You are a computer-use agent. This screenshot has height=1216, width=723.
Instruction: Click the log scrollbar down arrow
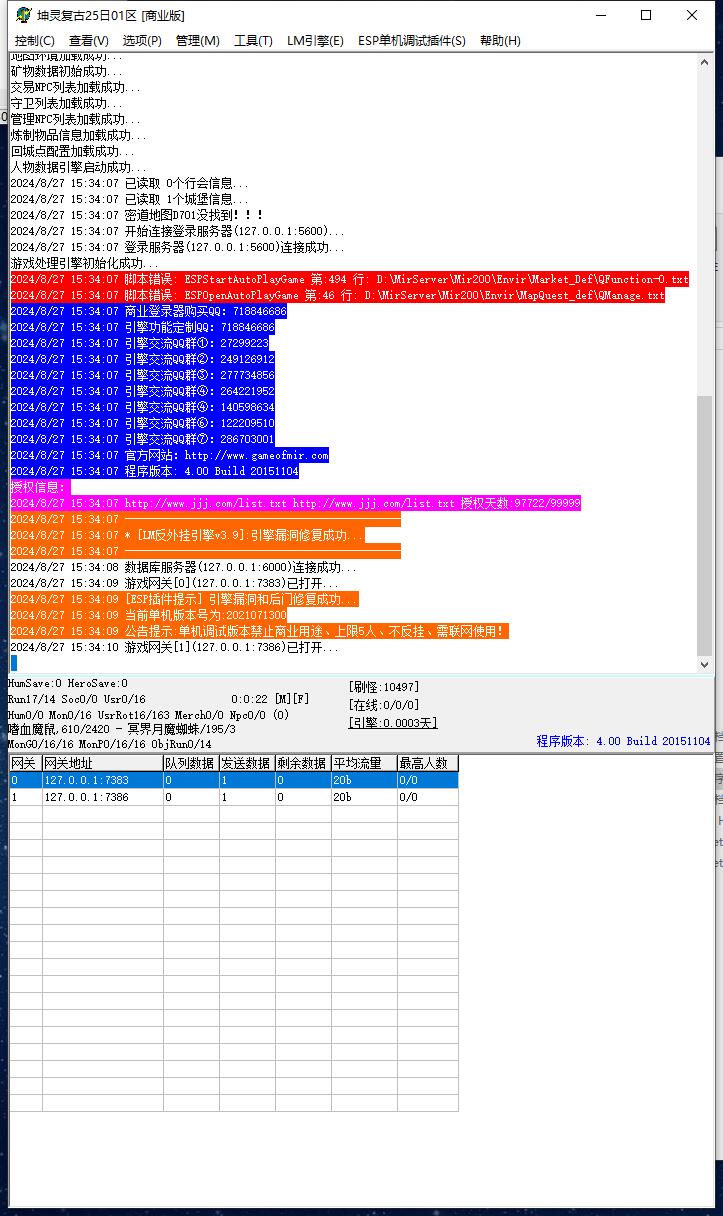click(705, 664)
